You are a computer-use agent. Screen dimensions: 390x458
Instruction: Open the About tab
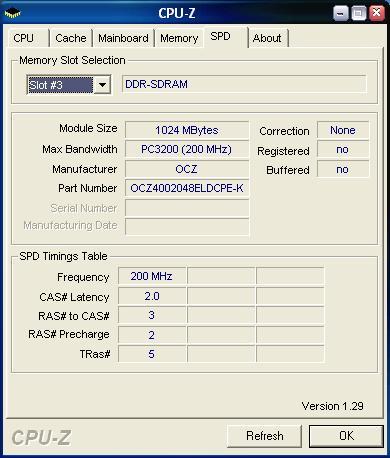268,38
